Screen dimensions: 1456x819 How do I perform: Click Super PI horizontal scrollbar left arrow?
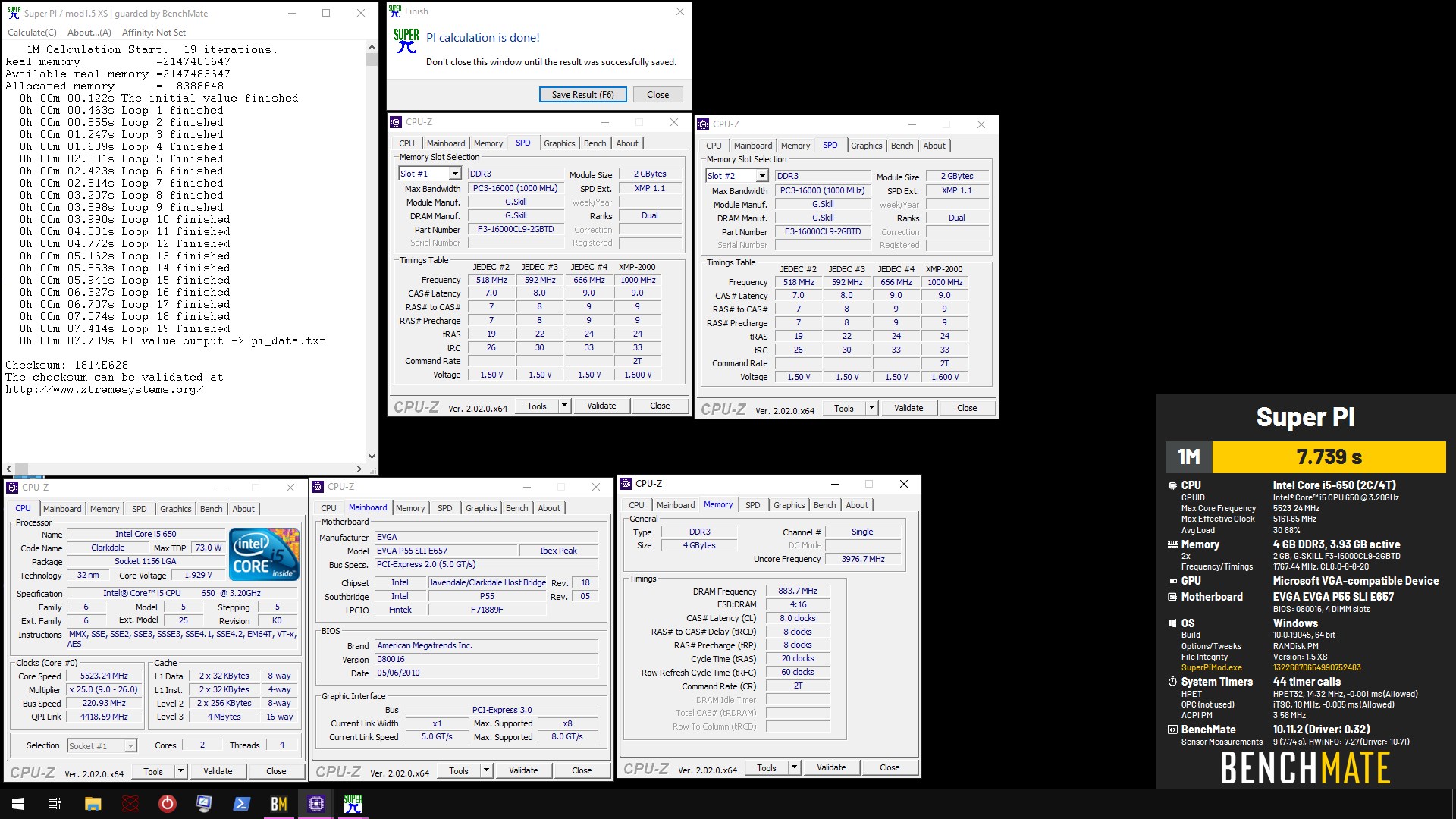tap(8, 469)
